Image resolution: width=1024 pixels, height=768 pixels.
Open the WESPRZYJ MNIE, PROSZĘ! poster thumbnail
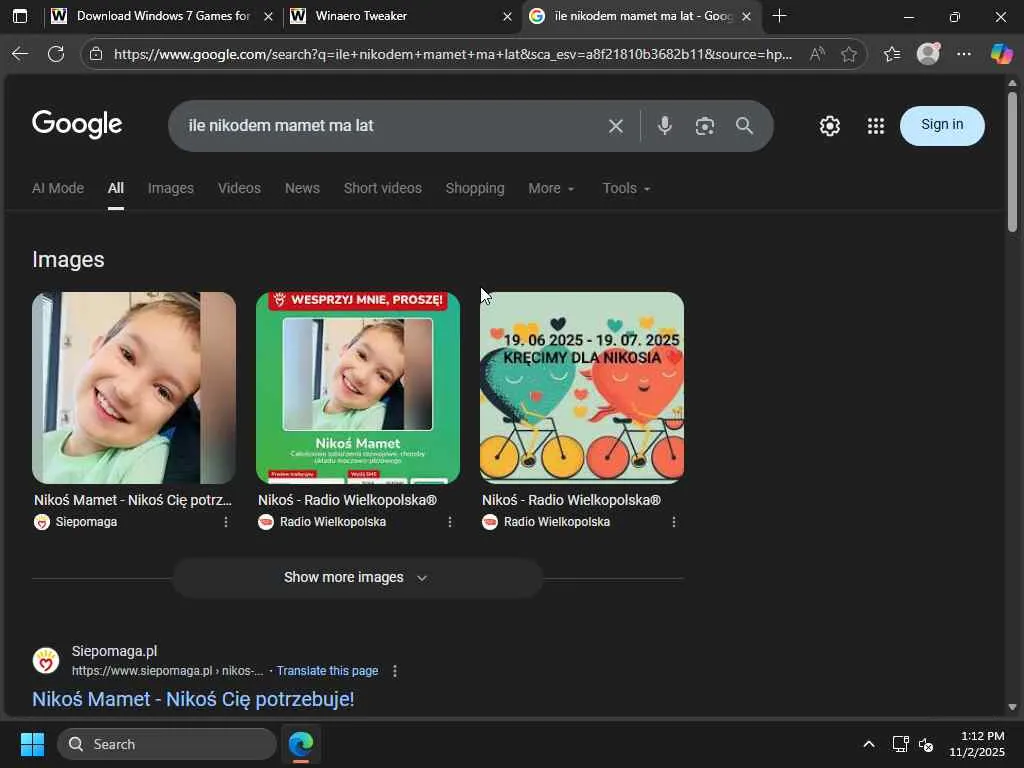358,388
